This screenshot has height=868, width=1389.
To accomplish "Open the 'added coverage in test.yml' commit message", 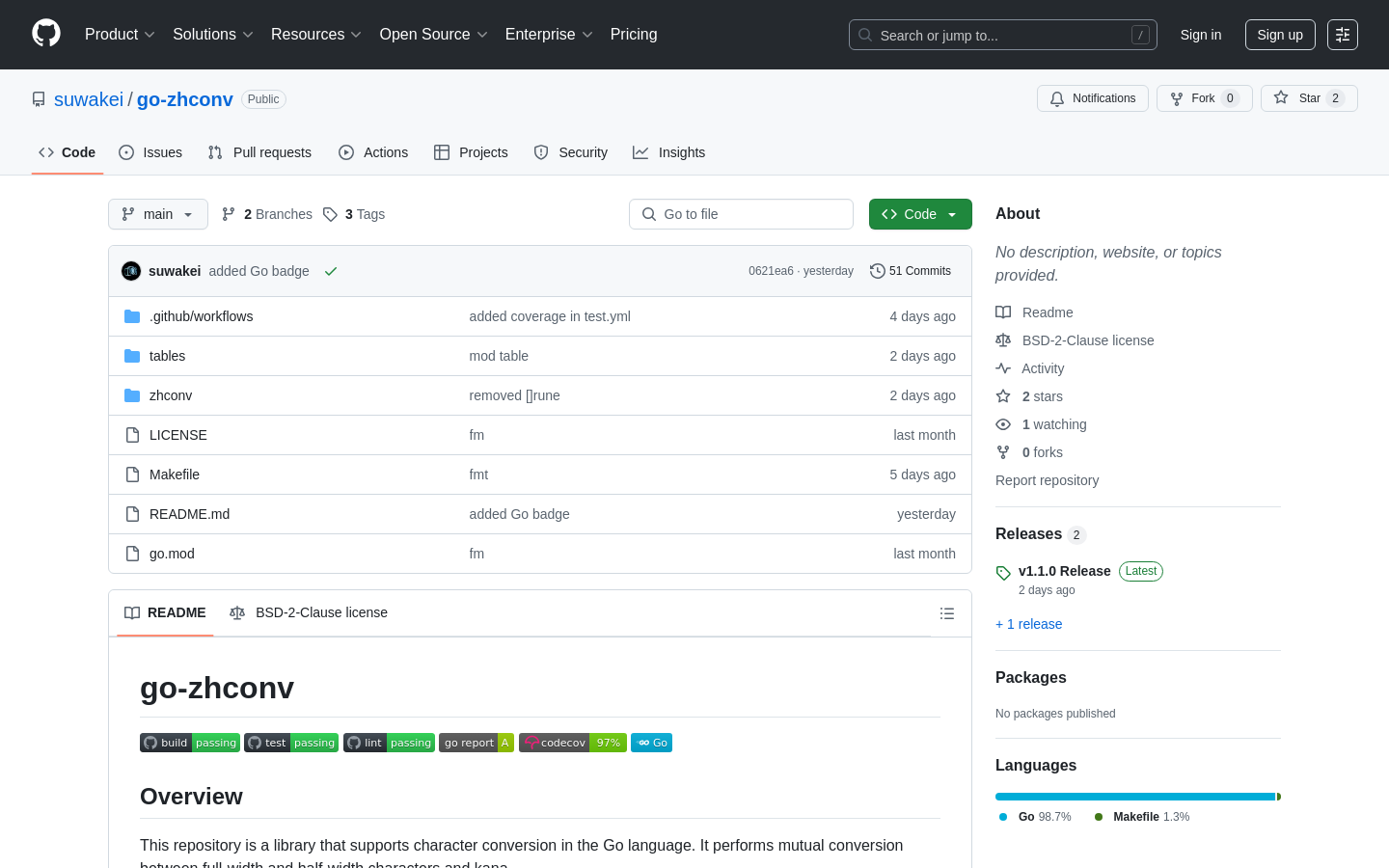I will click(x=550, y=316).
